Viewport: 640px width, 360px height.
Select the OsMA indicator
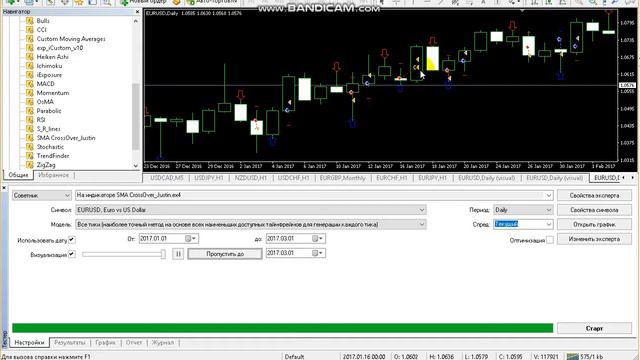coord(45,102)
